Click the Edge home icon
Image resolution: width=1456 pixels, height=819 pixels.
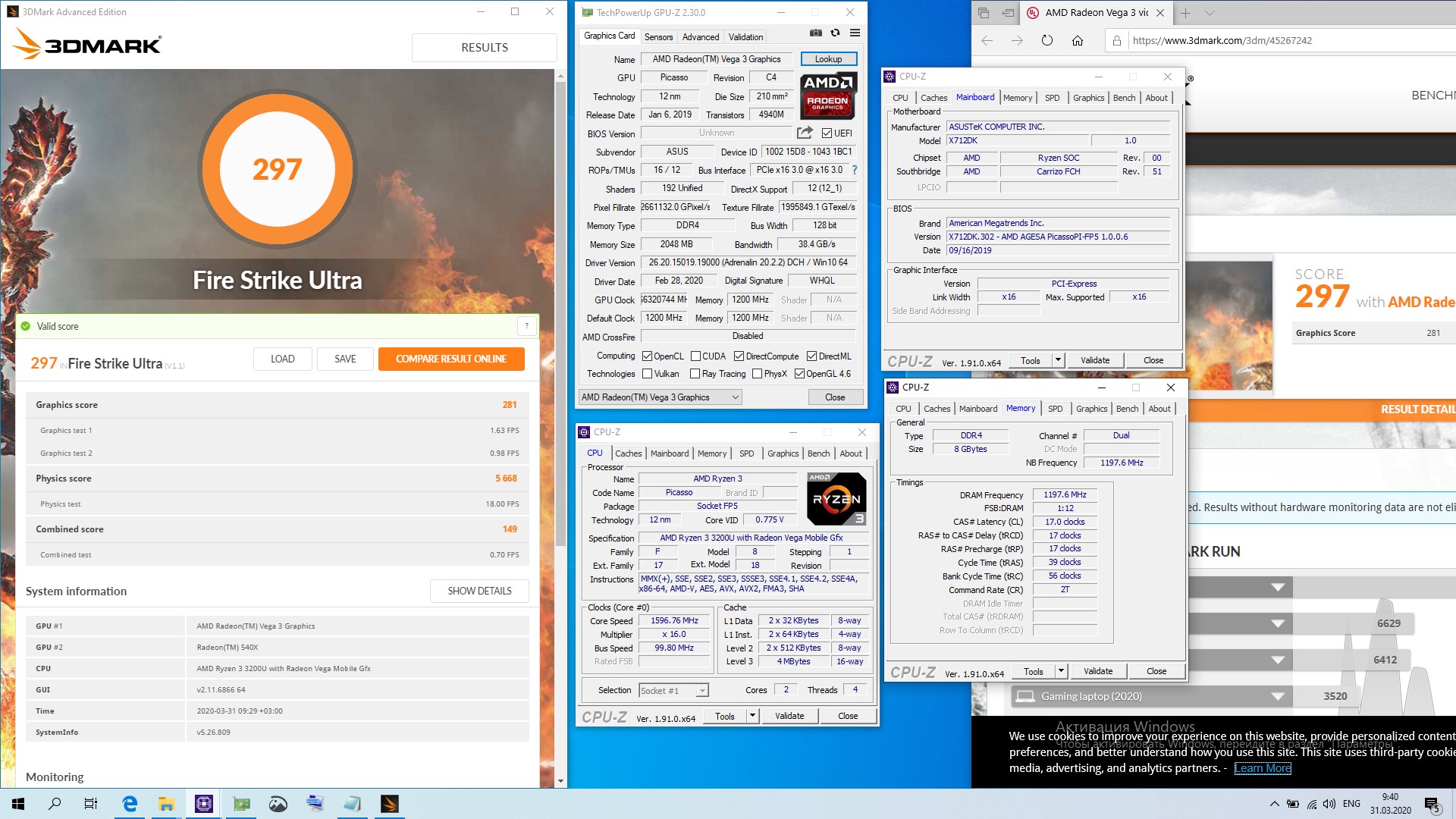tap(1078, 41)
